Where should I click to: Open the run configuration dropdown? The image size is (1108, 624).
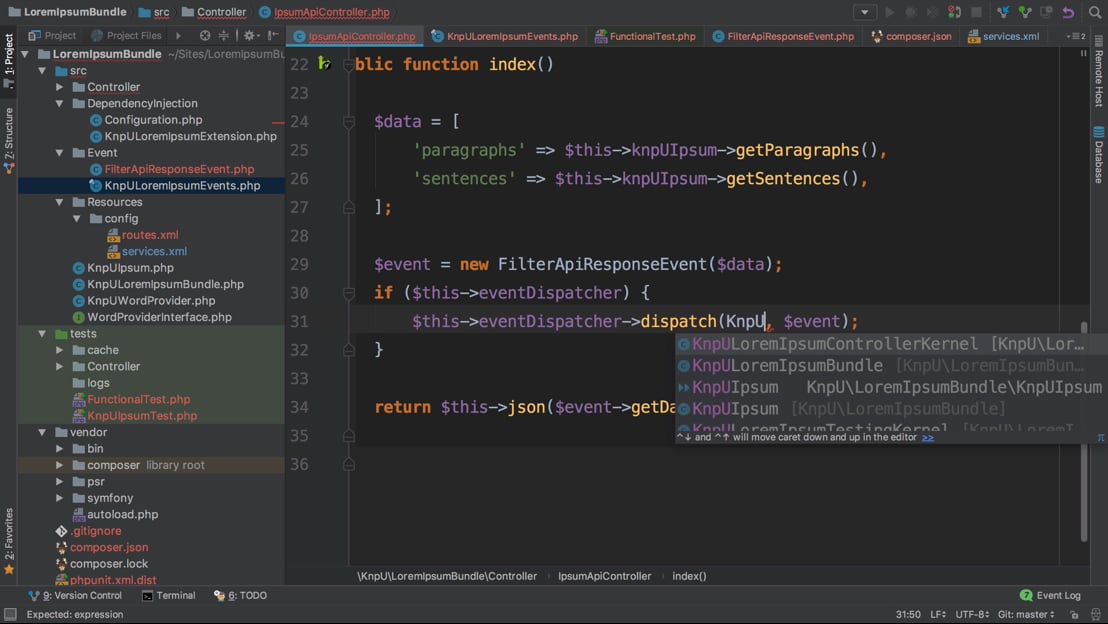[865, 12]
